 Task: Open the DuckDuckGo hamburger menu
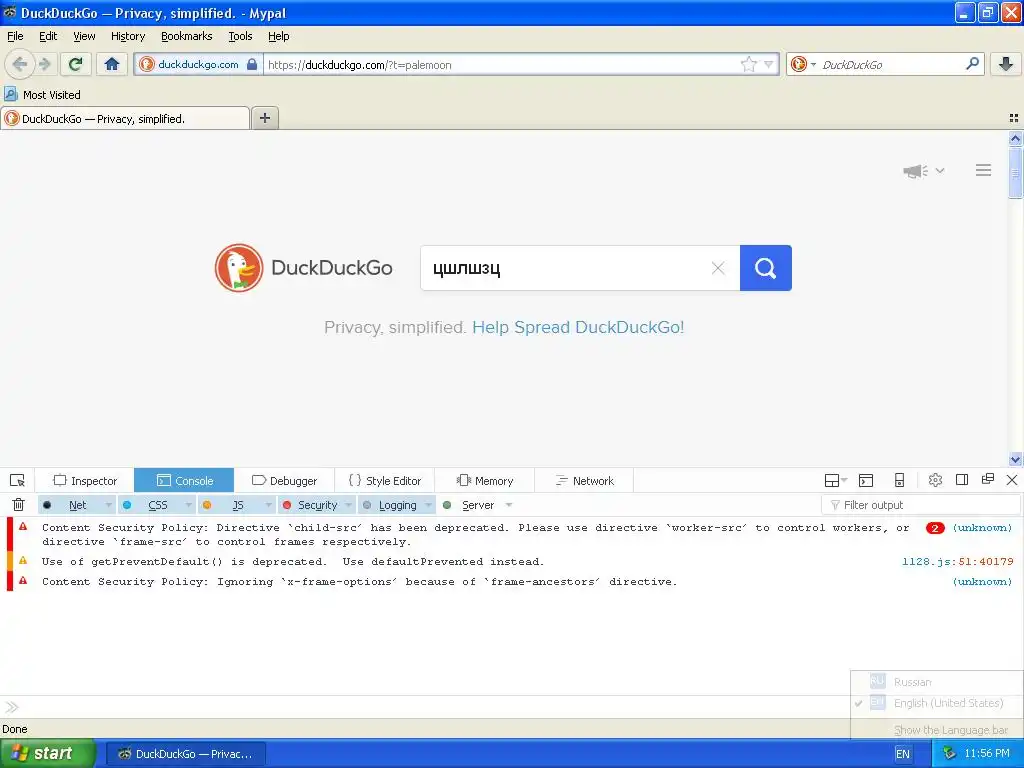(984, 170)
